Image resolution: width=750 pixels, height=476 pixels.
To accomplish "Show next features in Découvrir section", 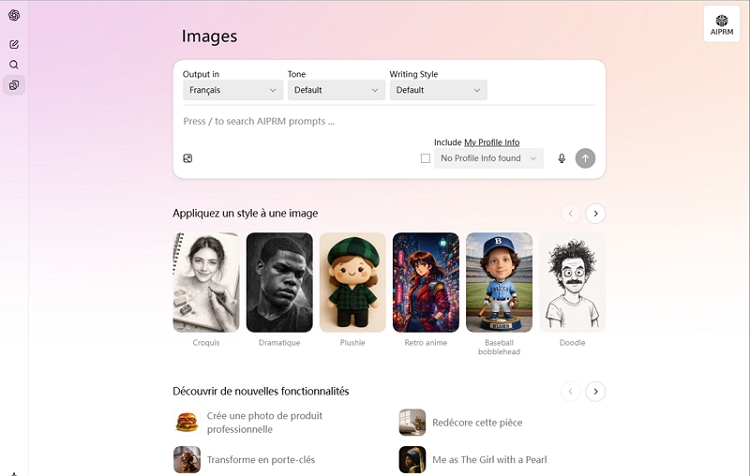I will point(596,391).
